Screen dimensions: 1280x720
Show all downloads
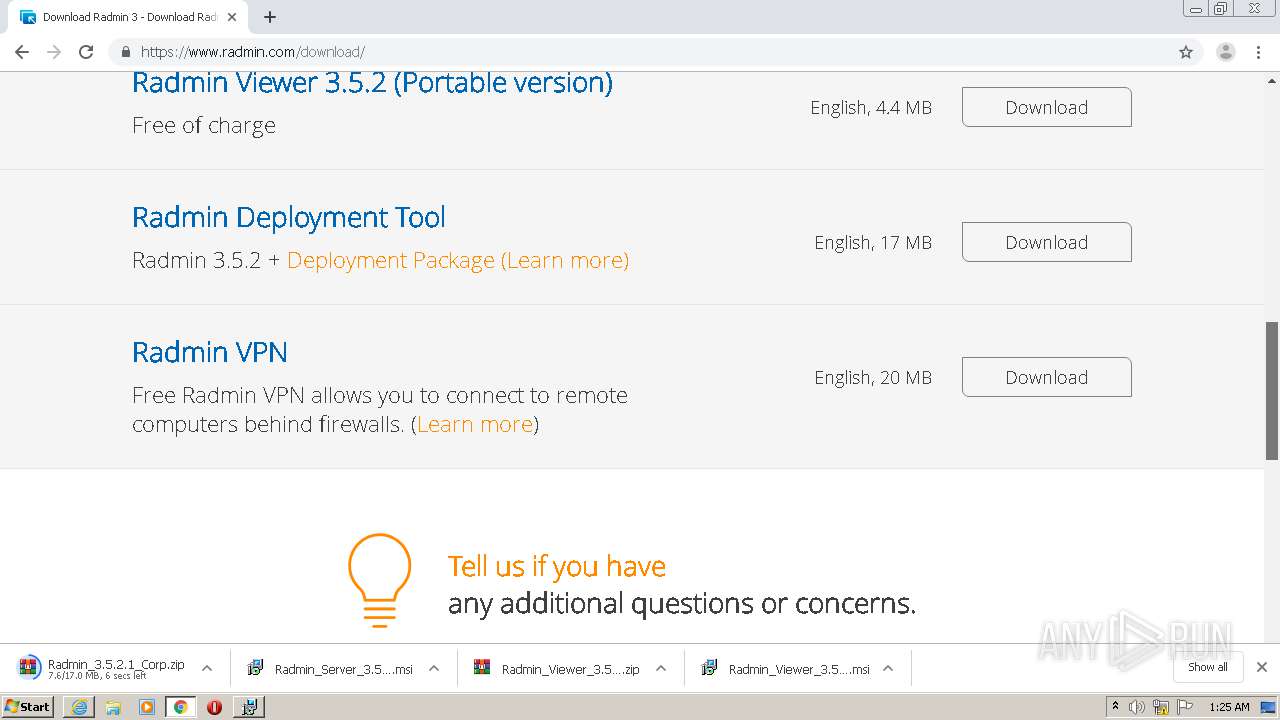click(1208, 667)
